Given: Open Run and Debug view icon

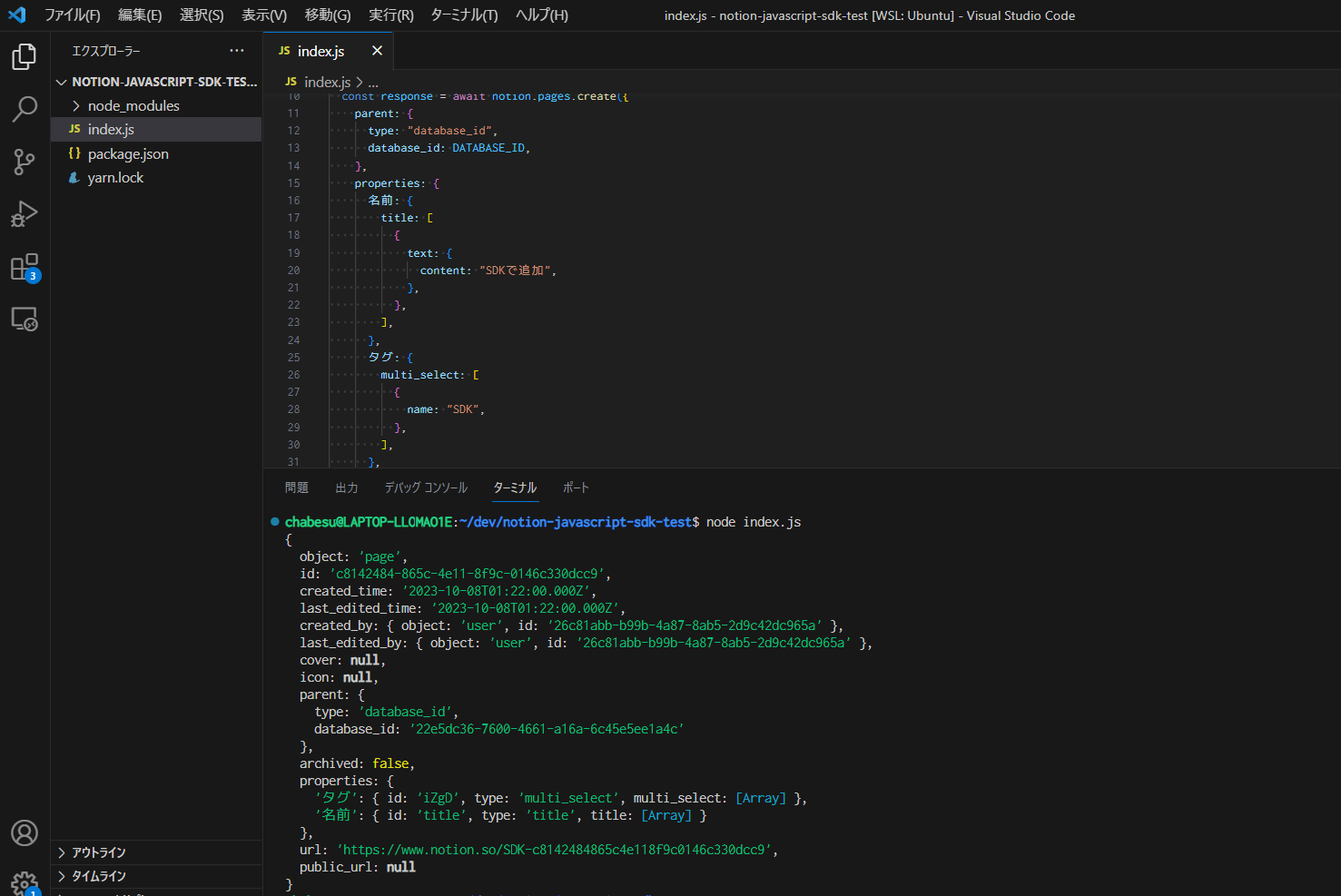Looking at the screenshot, I should [x=25, y=214].
